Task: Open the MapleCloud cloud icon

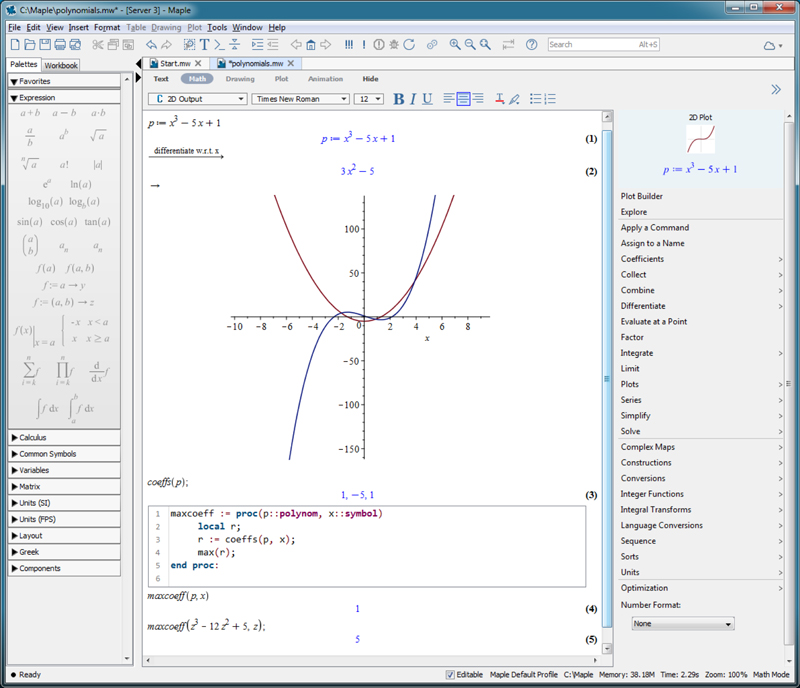Action: (x=770, y=45)
